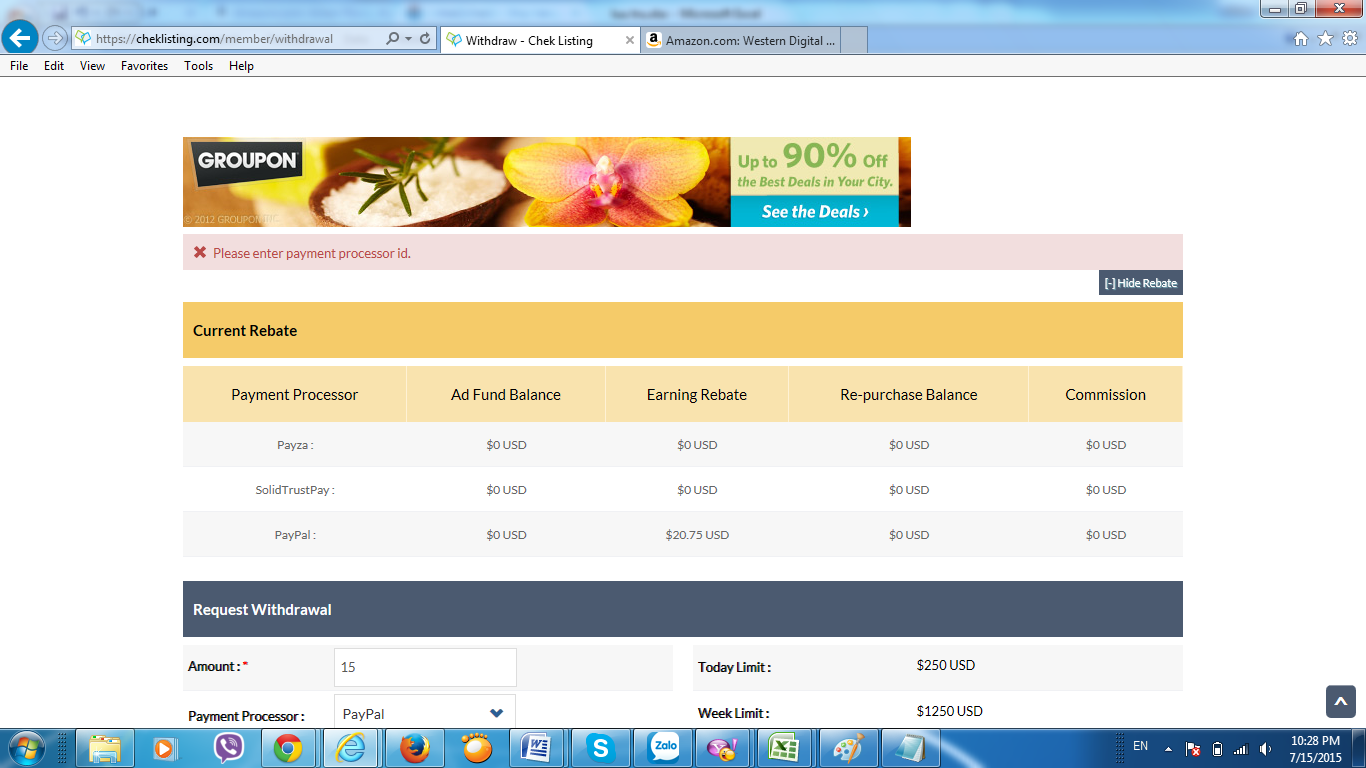The image size is (1366, 768).
Task: Click the network signal tray icon
Action: pos(1241,748)
